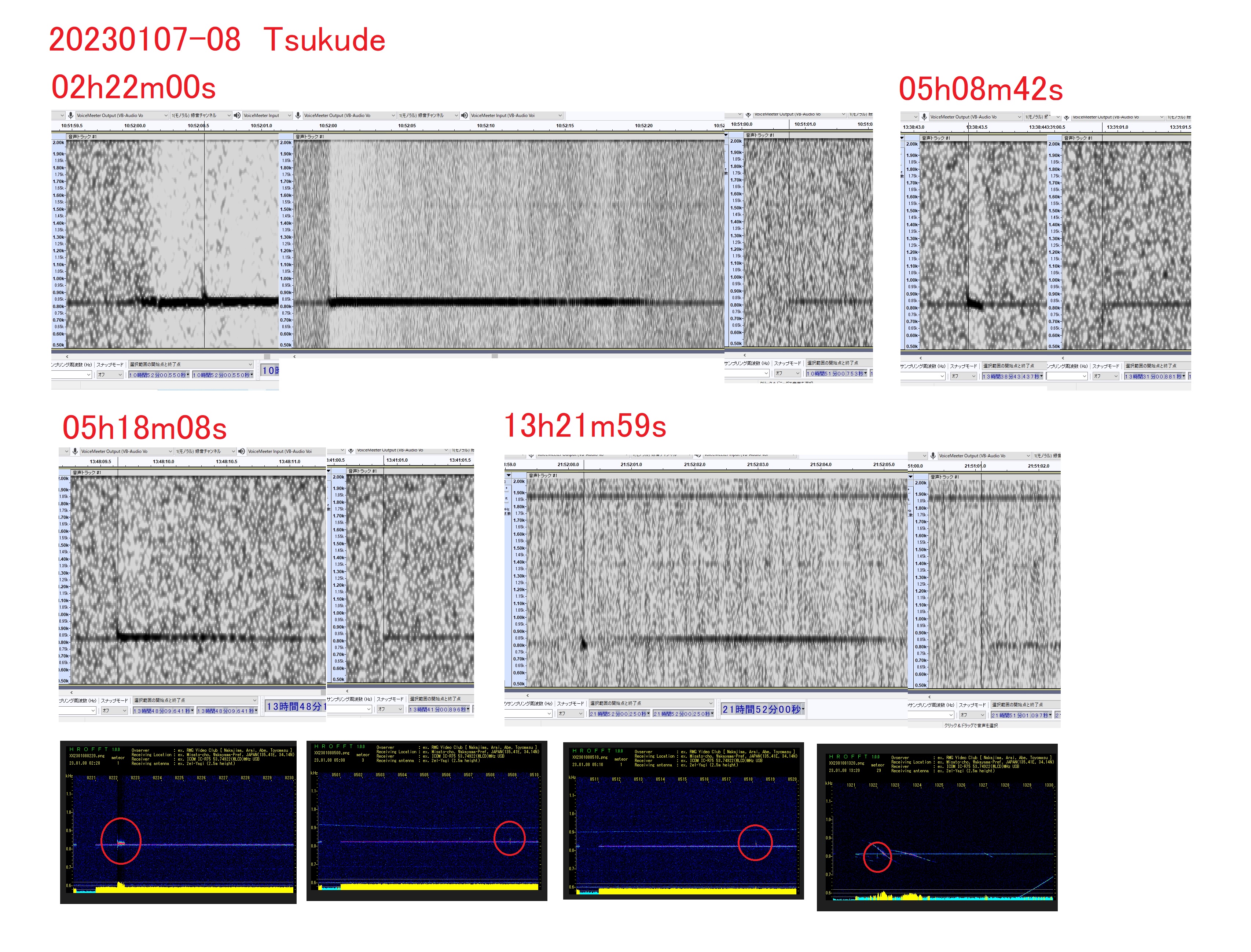Image resolution: width=1251 pixels, height=952 pixels.
Task: Click speaker icon in the 05h18m08s panel toolbar
Action: coord(242,451)
